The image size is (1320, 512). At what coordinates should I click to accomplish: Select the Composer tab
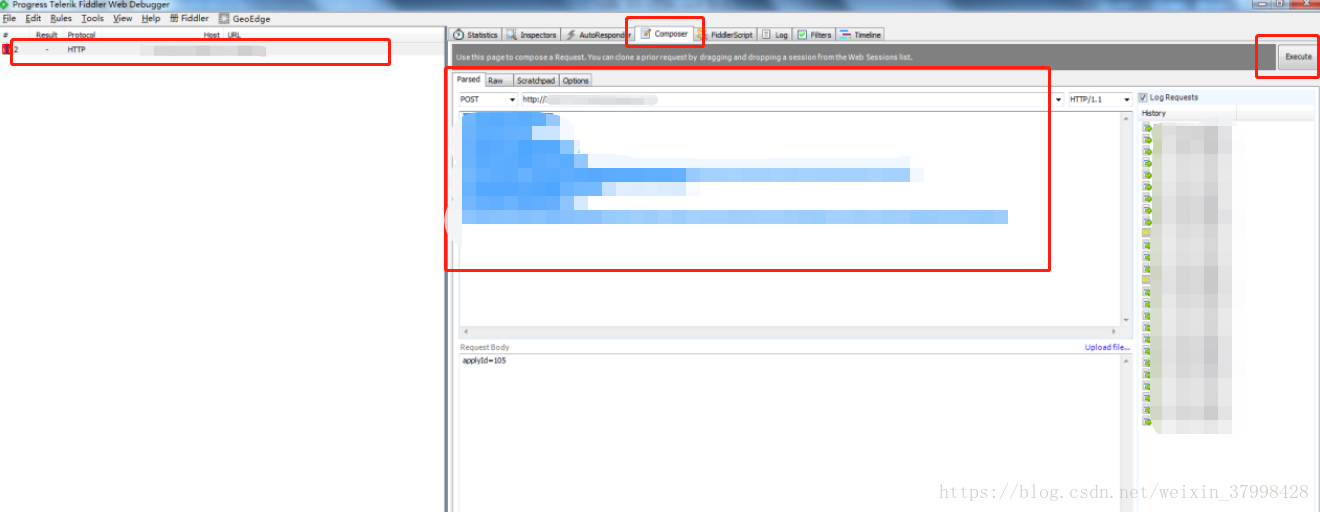pos(665,34)
